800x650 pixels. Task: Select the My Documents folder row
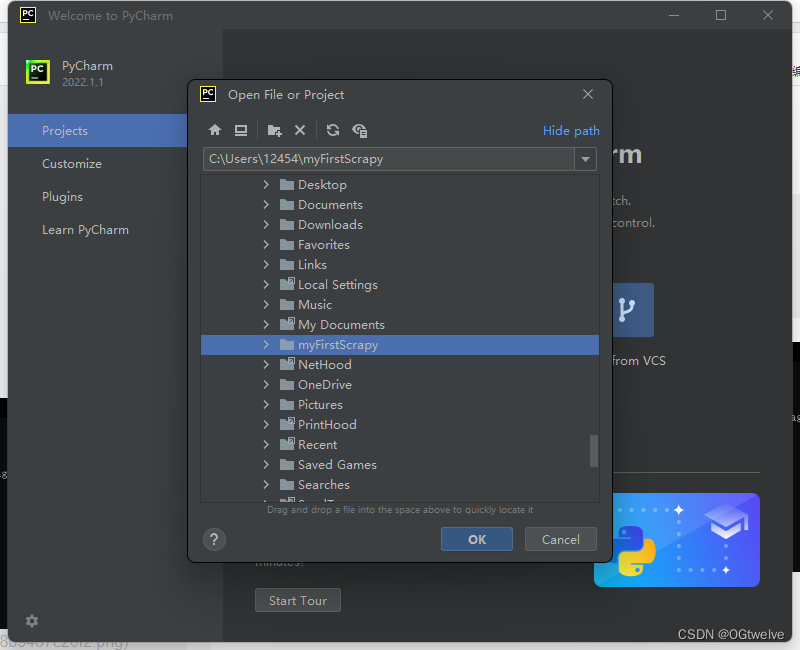400,324
